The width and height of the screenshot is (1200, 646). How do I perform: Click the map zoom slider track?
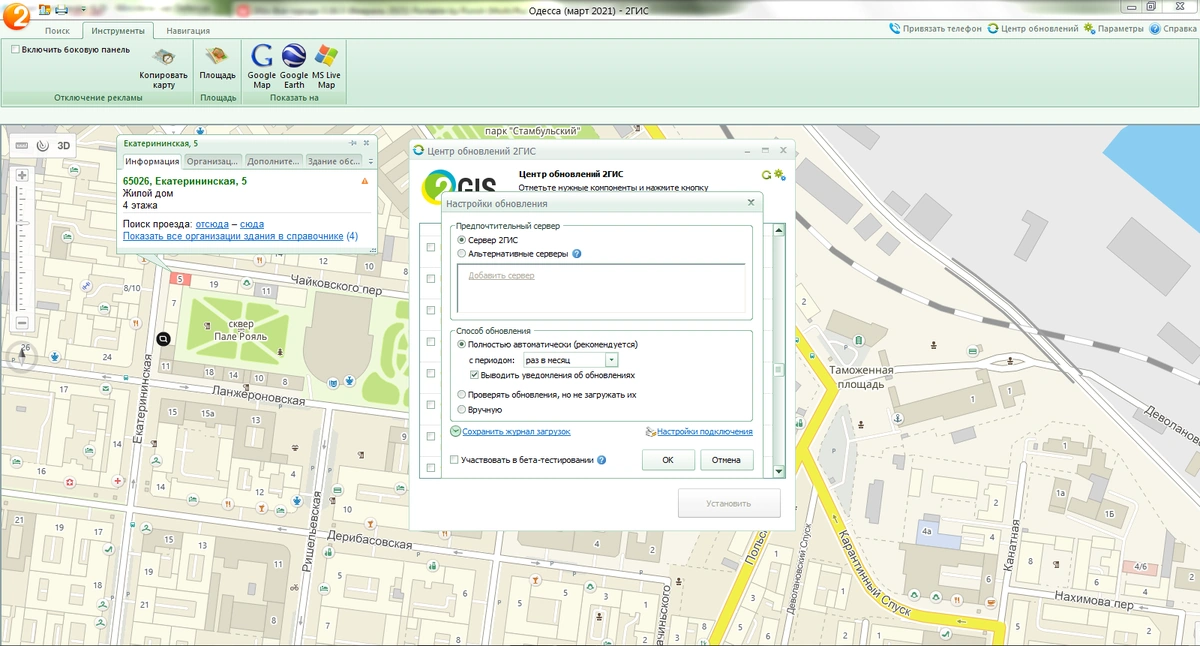(22, 249)
